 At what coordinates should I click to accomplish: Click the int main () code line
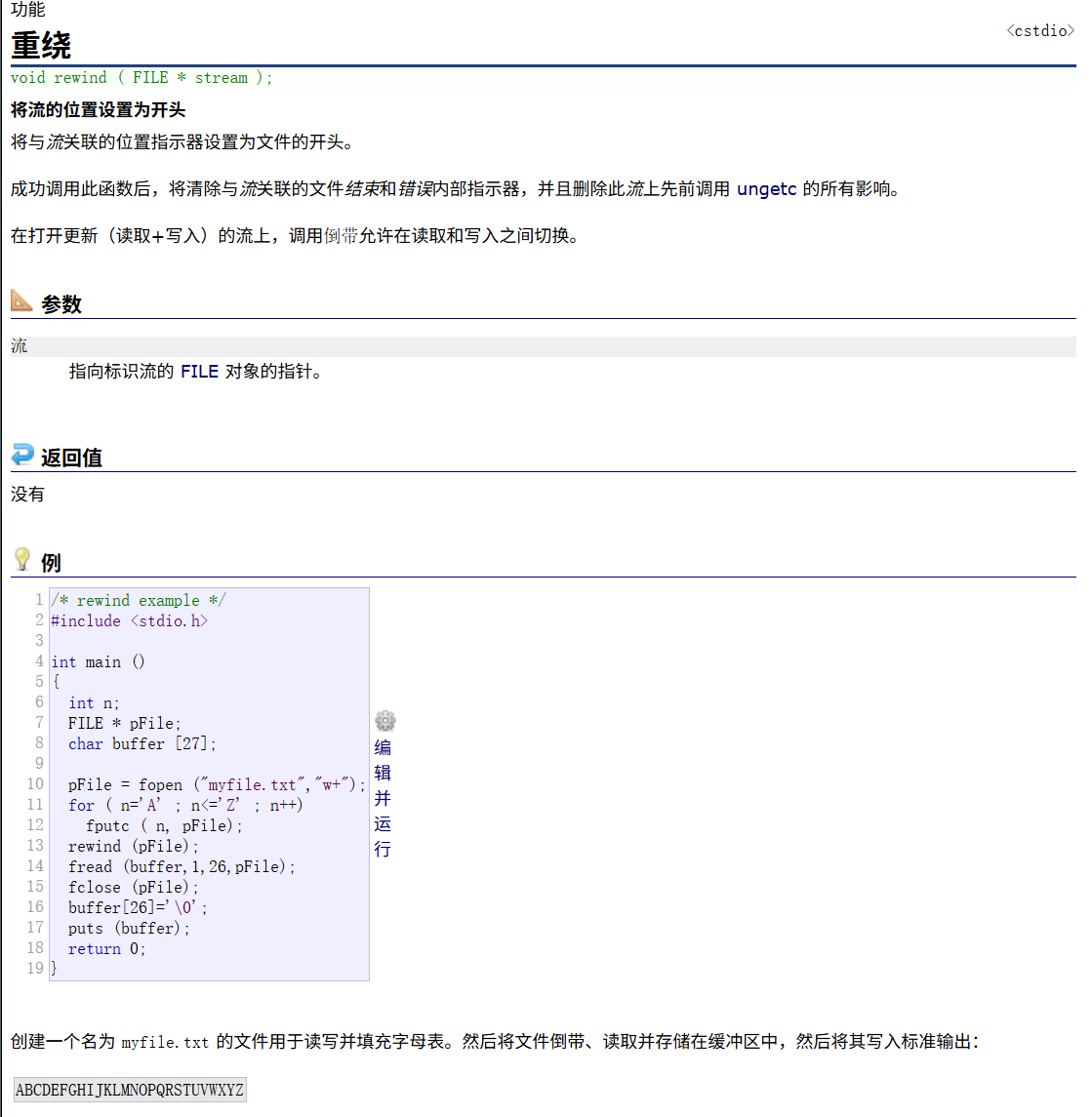98,661
